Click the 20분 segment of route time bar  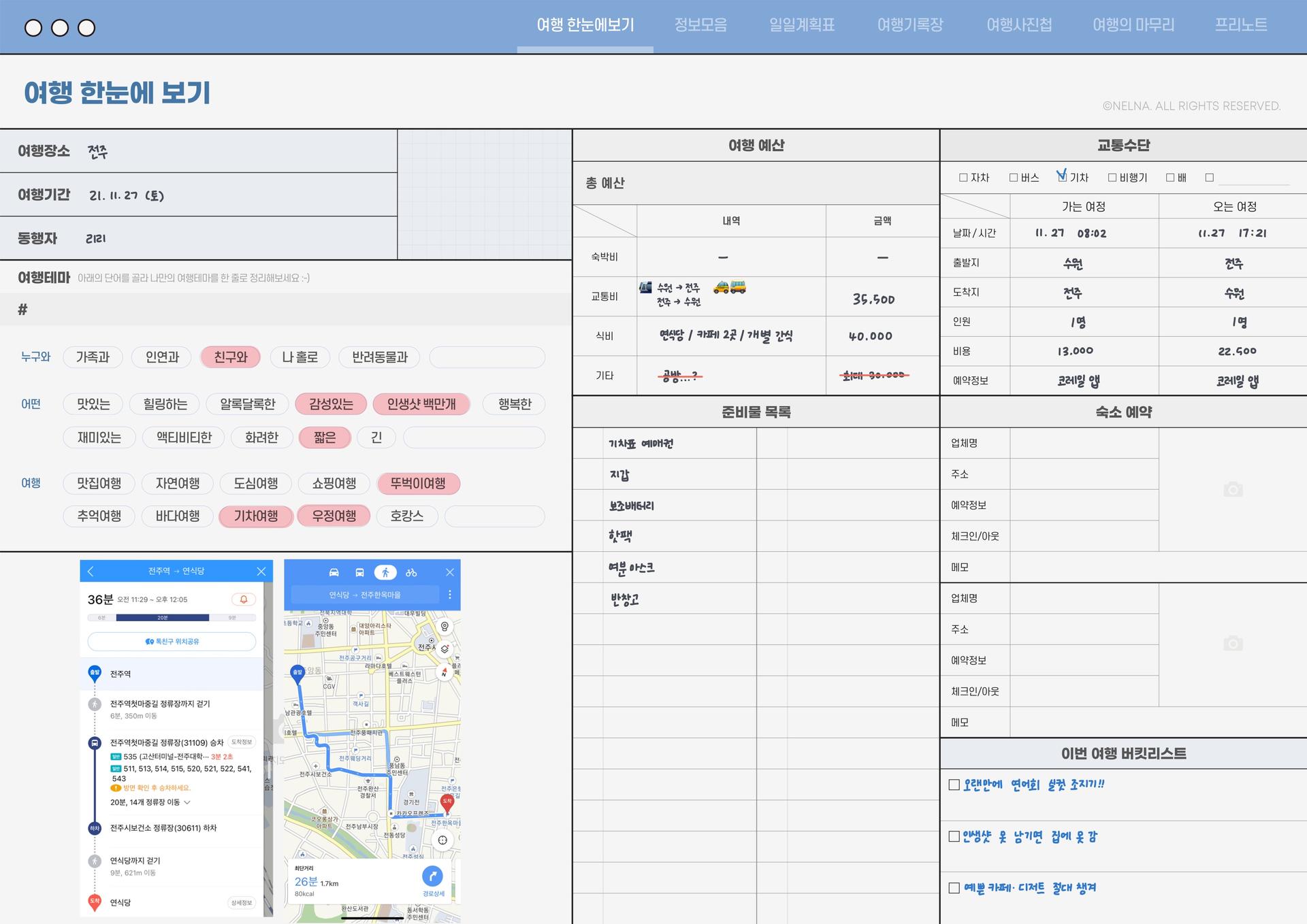point(162,618)
